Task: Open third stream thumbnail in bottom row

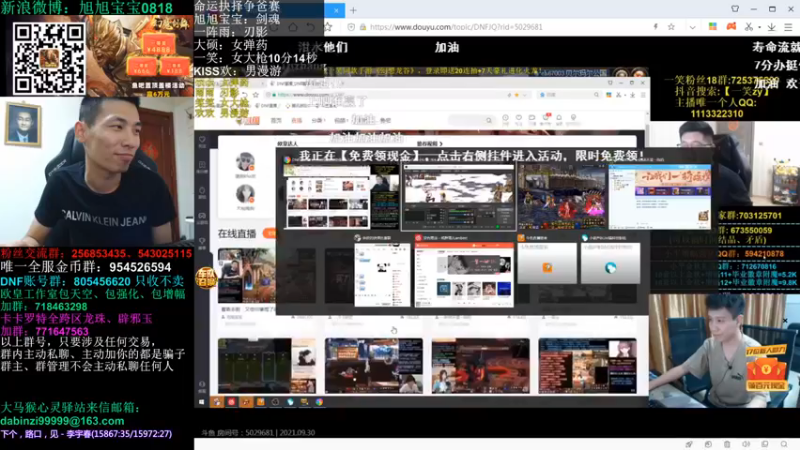Action: (x=480, y=366)
